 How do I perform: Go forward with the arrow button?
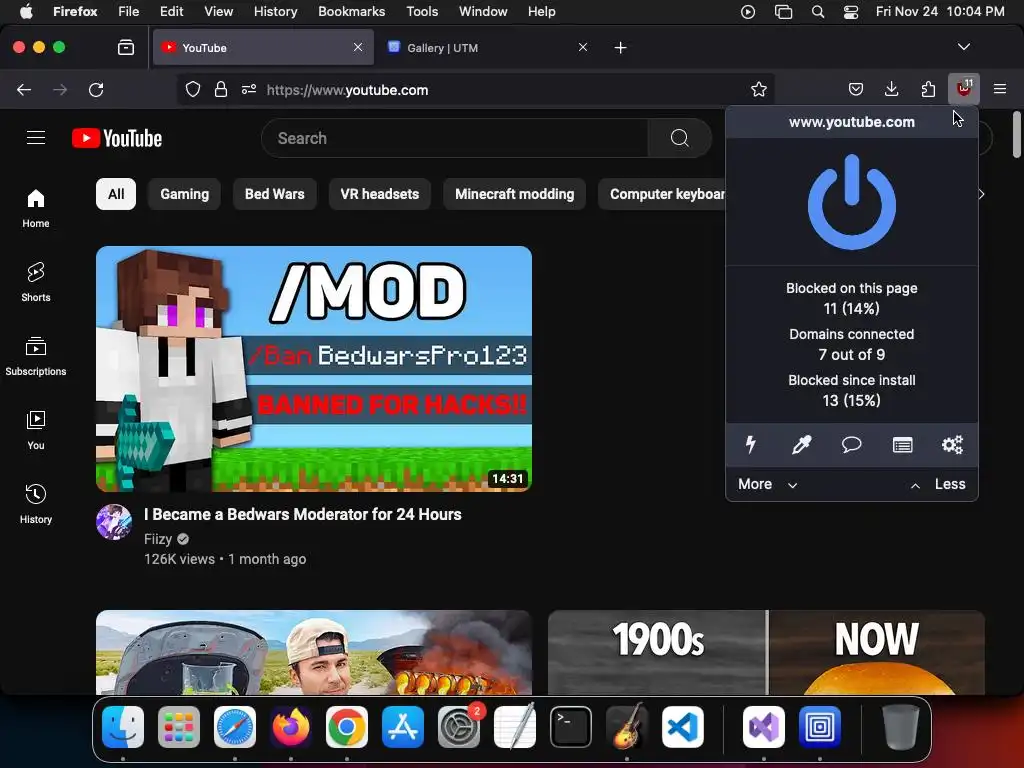pos(60,89)
